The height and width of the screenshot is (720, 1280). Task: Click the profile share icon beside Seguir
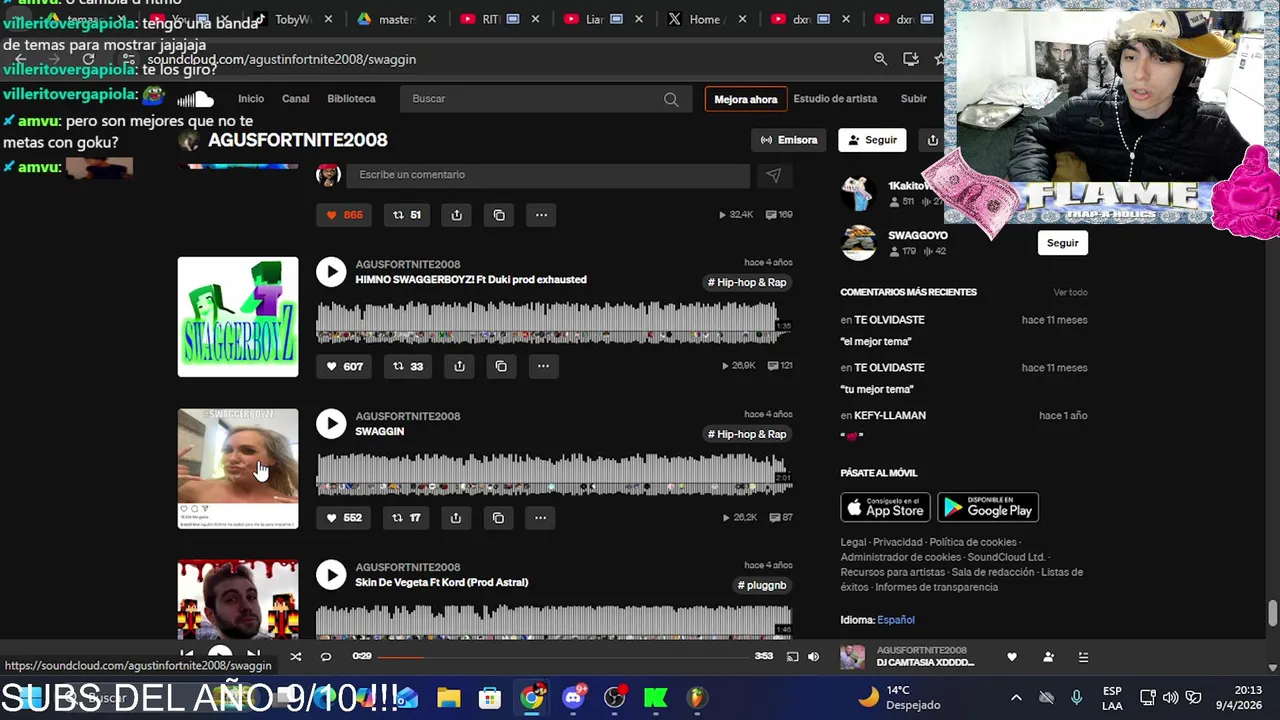coord(932,140)
